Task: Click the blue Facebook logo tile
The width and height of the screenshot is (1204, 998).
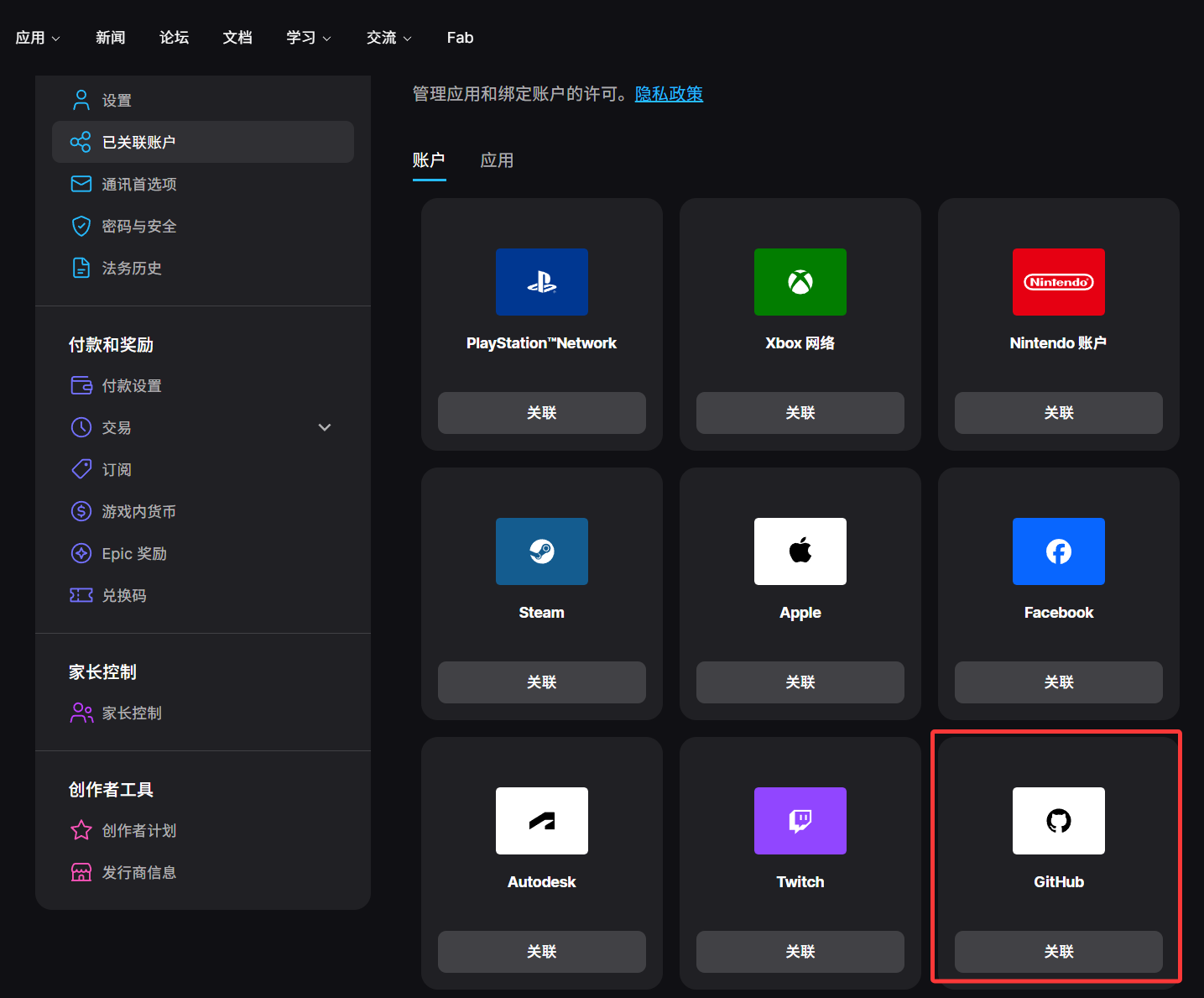Action: [1059, 551]
